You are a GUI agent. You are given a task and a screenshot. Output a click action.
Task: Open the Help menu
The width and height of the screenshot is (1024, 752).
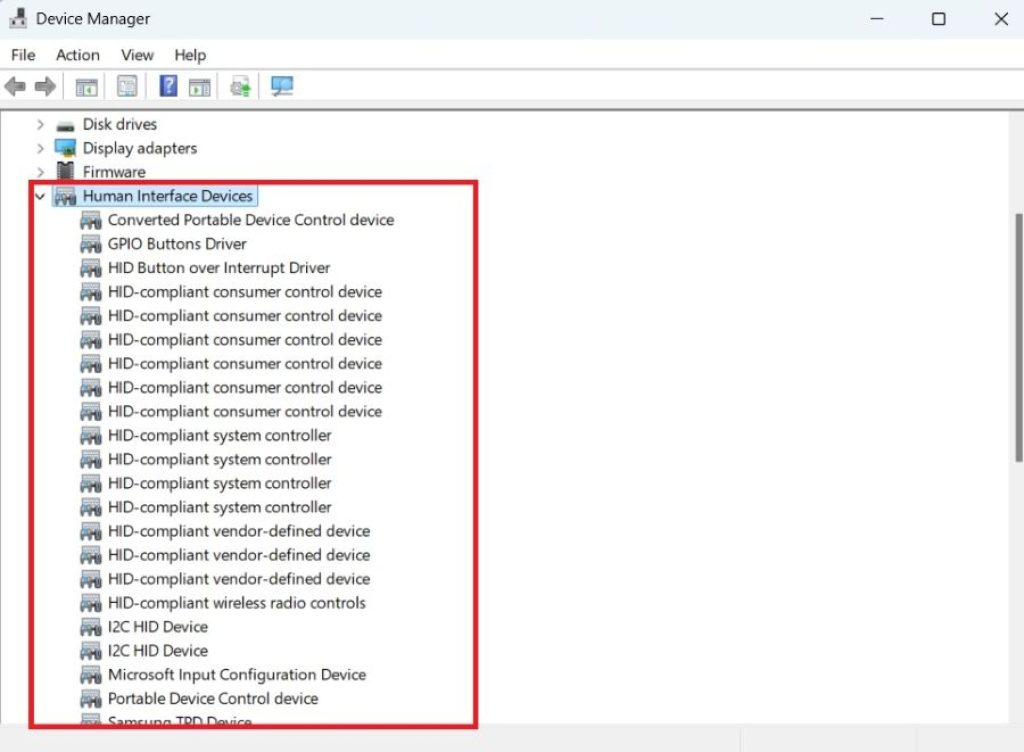click(x=190, y=55)
